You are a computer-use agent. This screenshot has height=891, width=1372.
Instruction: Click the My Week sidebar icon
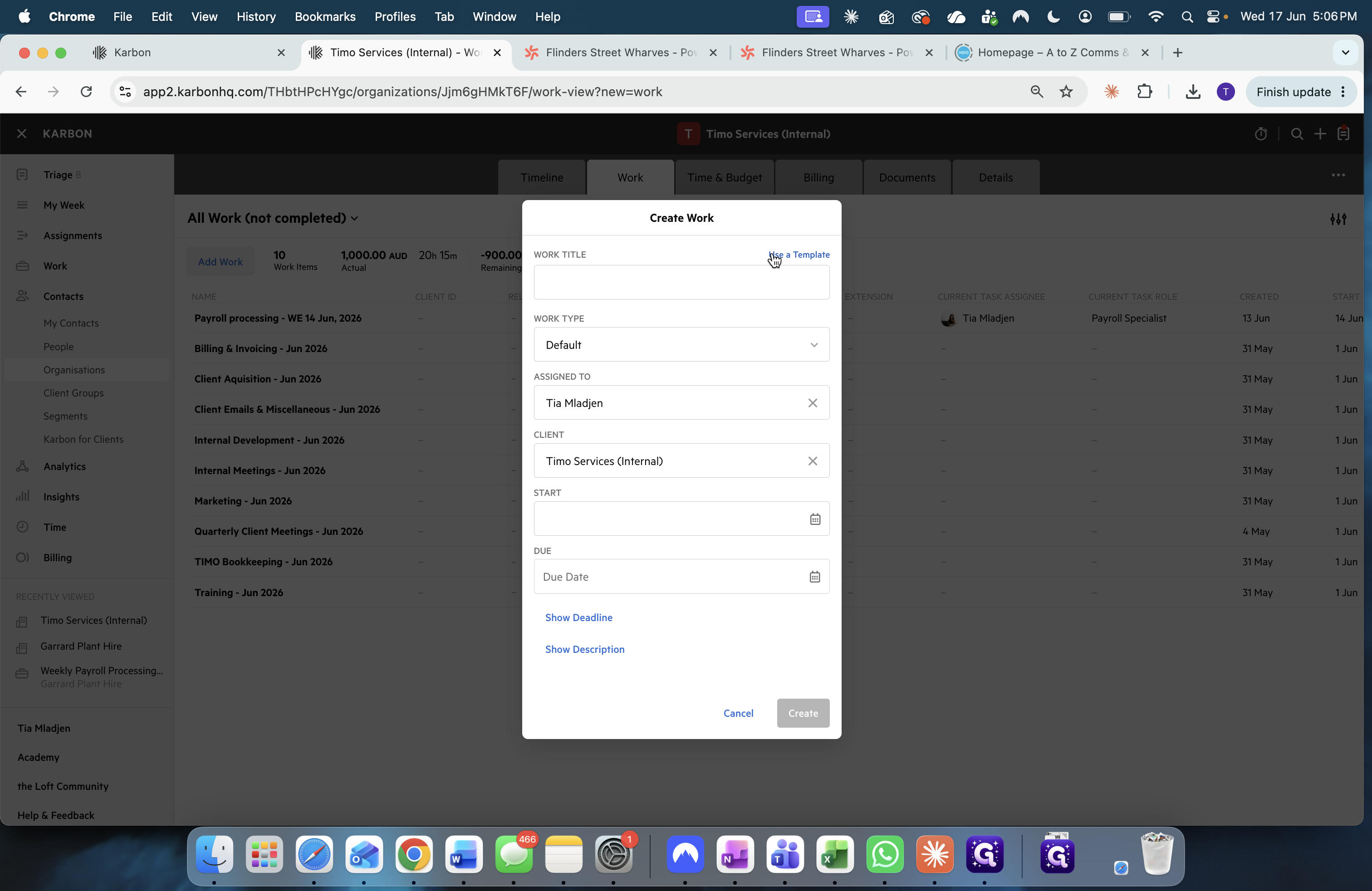point(23,205)
